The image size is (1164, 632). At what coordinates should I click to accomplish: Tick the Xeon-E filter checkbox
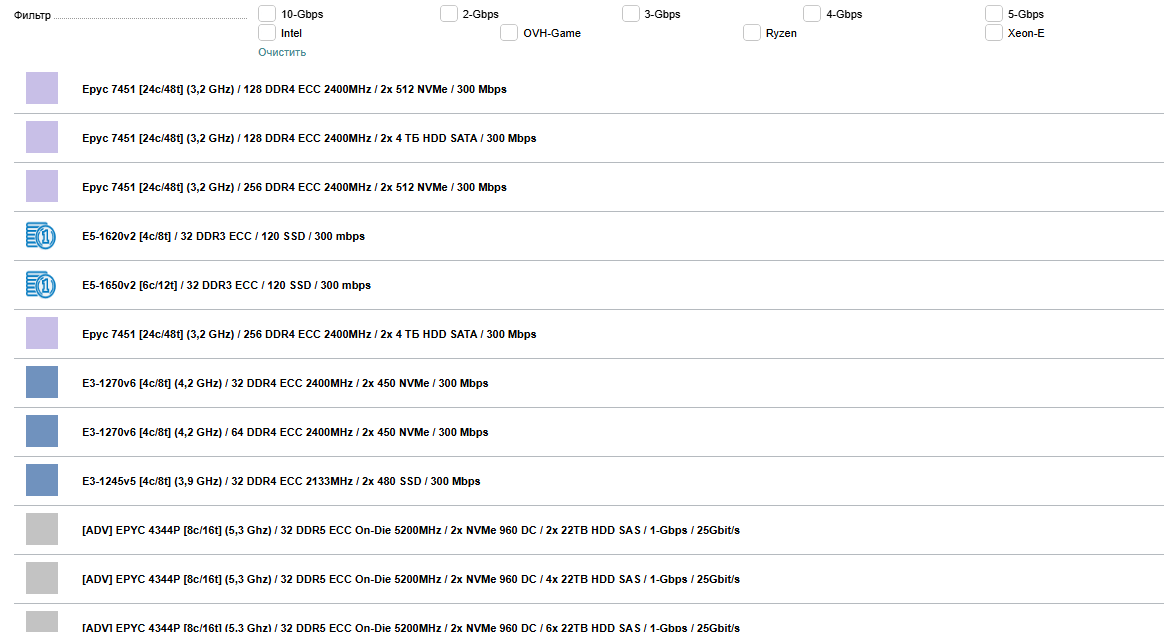(x=993, y=33)
